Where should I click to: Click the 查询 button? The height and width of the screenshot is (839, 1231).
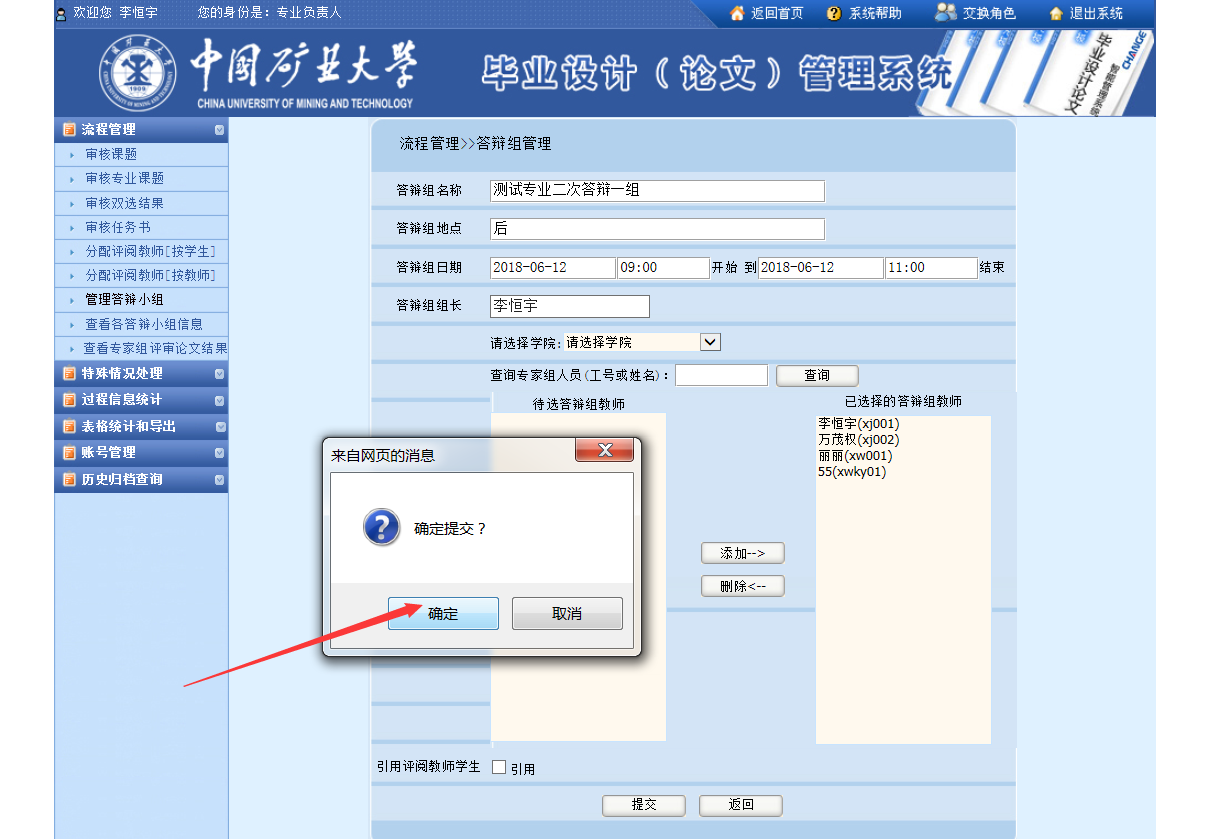click(x=817, y=375)
